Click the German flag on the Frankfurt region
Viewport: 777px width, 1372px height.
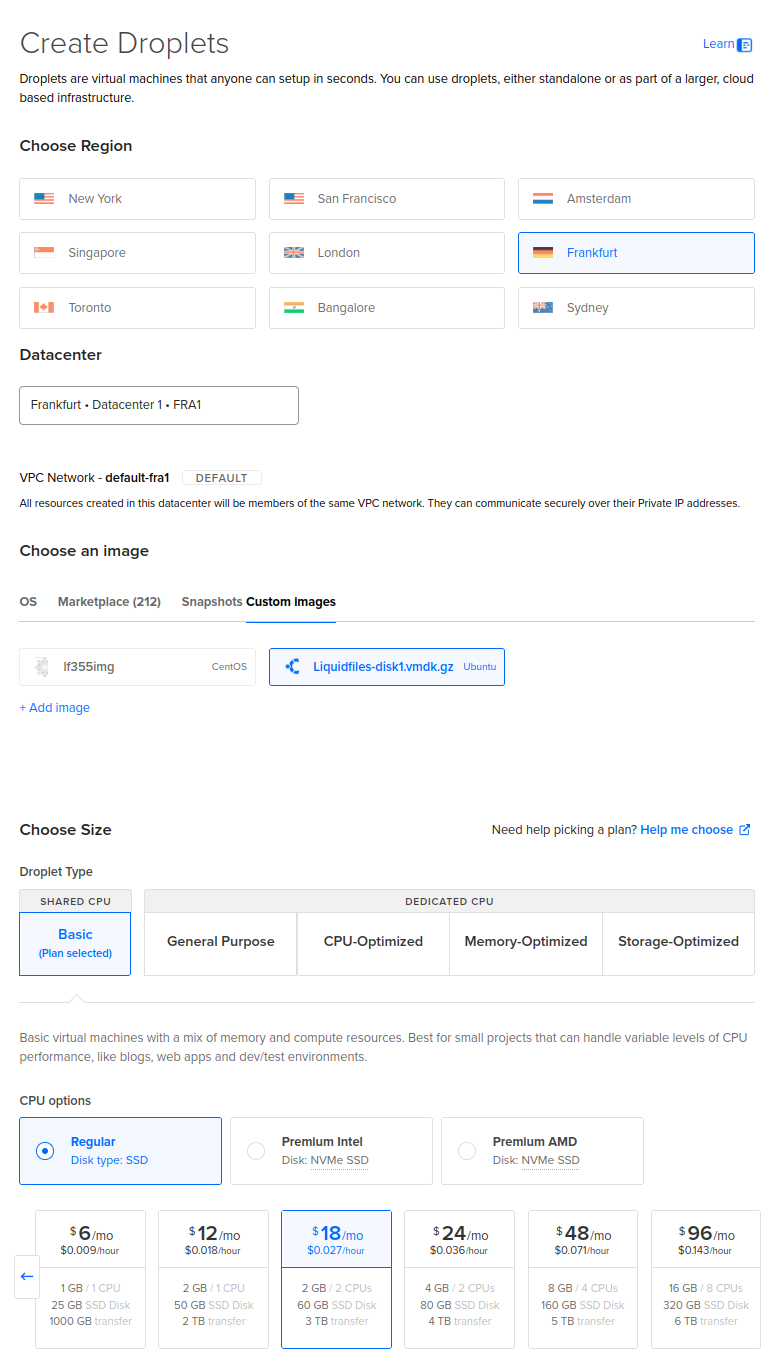[x=543, y=253]
